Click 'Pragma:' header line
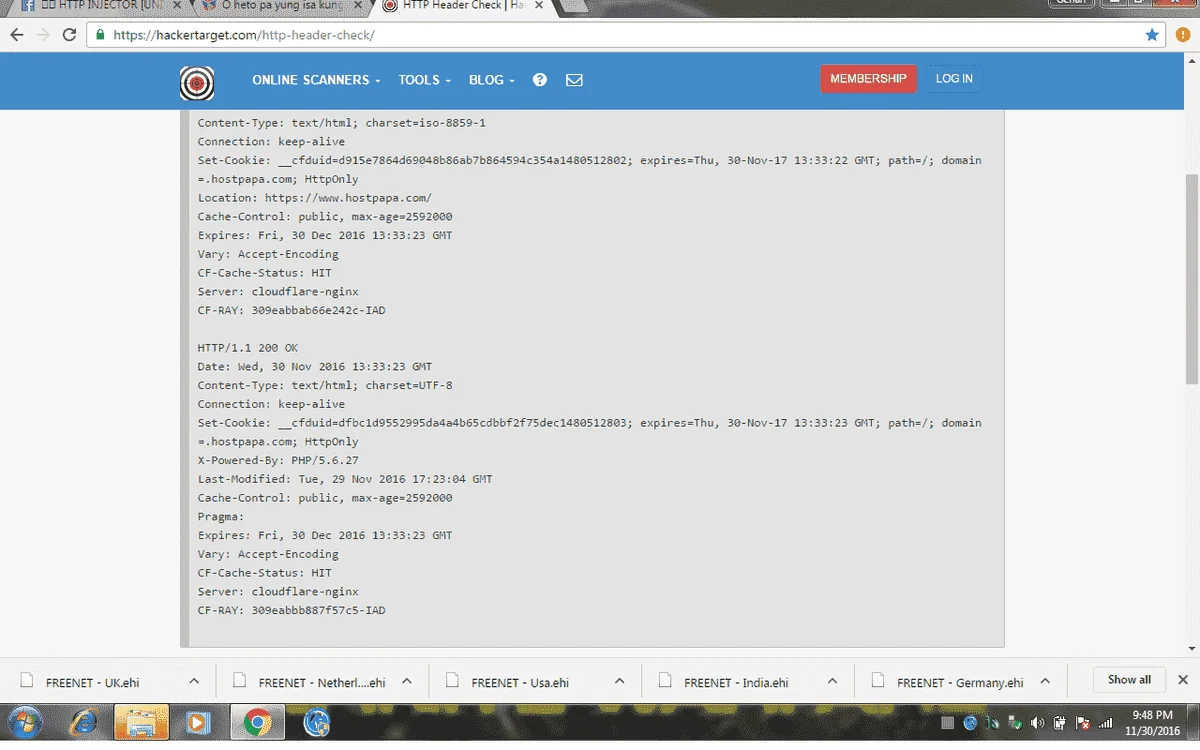The image size is (1200, 750). pyautogui.click(x=221, y=517)
